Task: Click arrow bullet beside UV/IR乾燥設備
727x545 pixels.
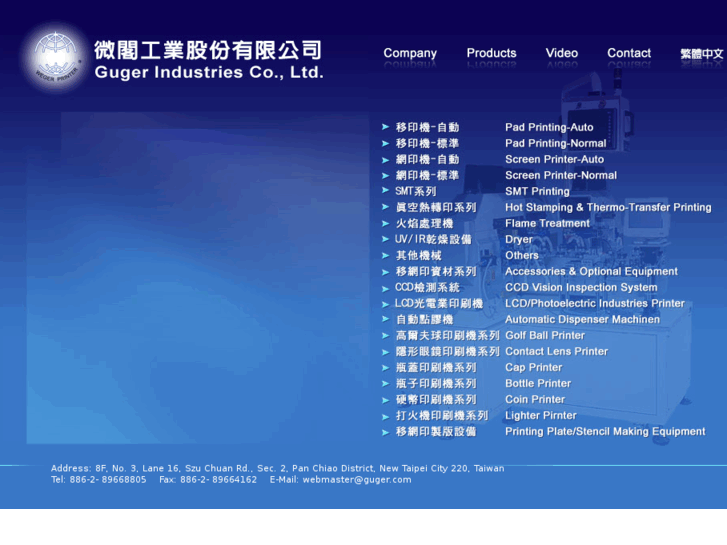Action: click(x=385, y=239)
